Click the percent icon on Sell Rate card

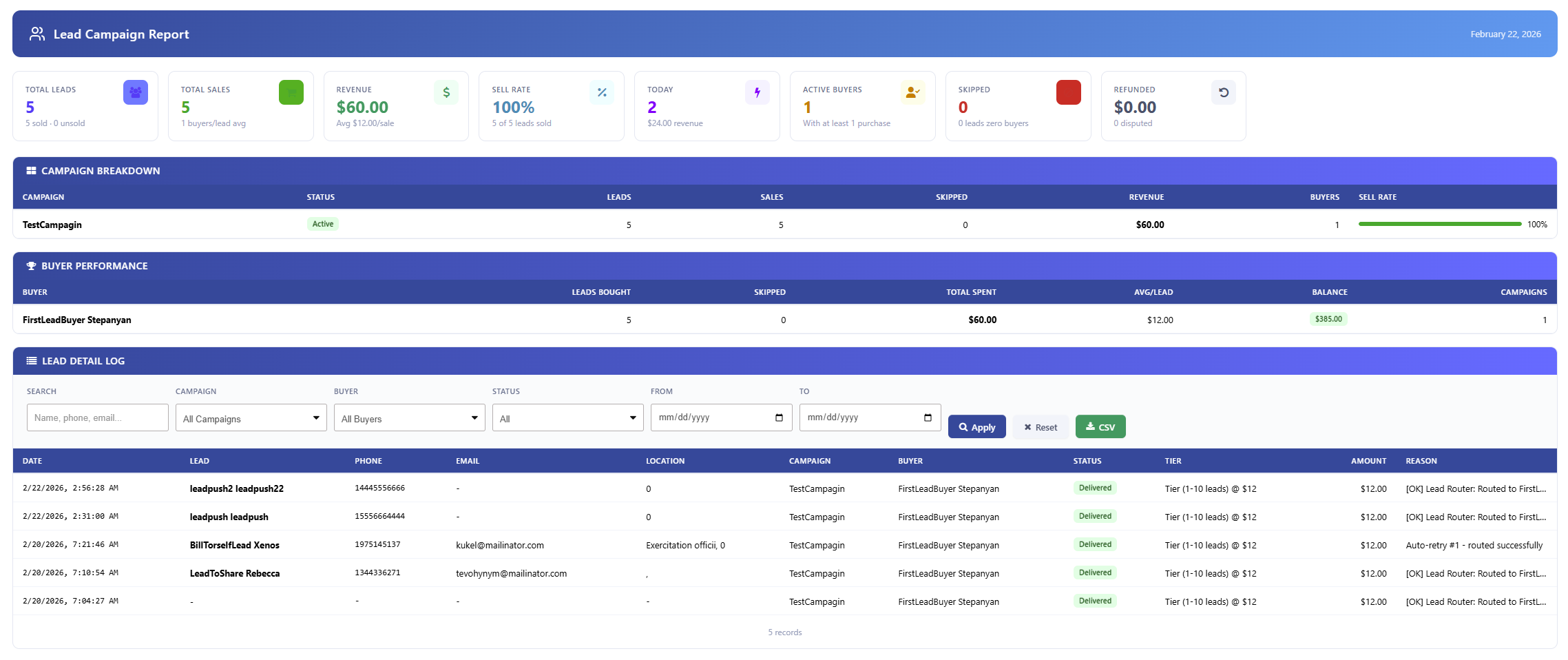[602, 92]
